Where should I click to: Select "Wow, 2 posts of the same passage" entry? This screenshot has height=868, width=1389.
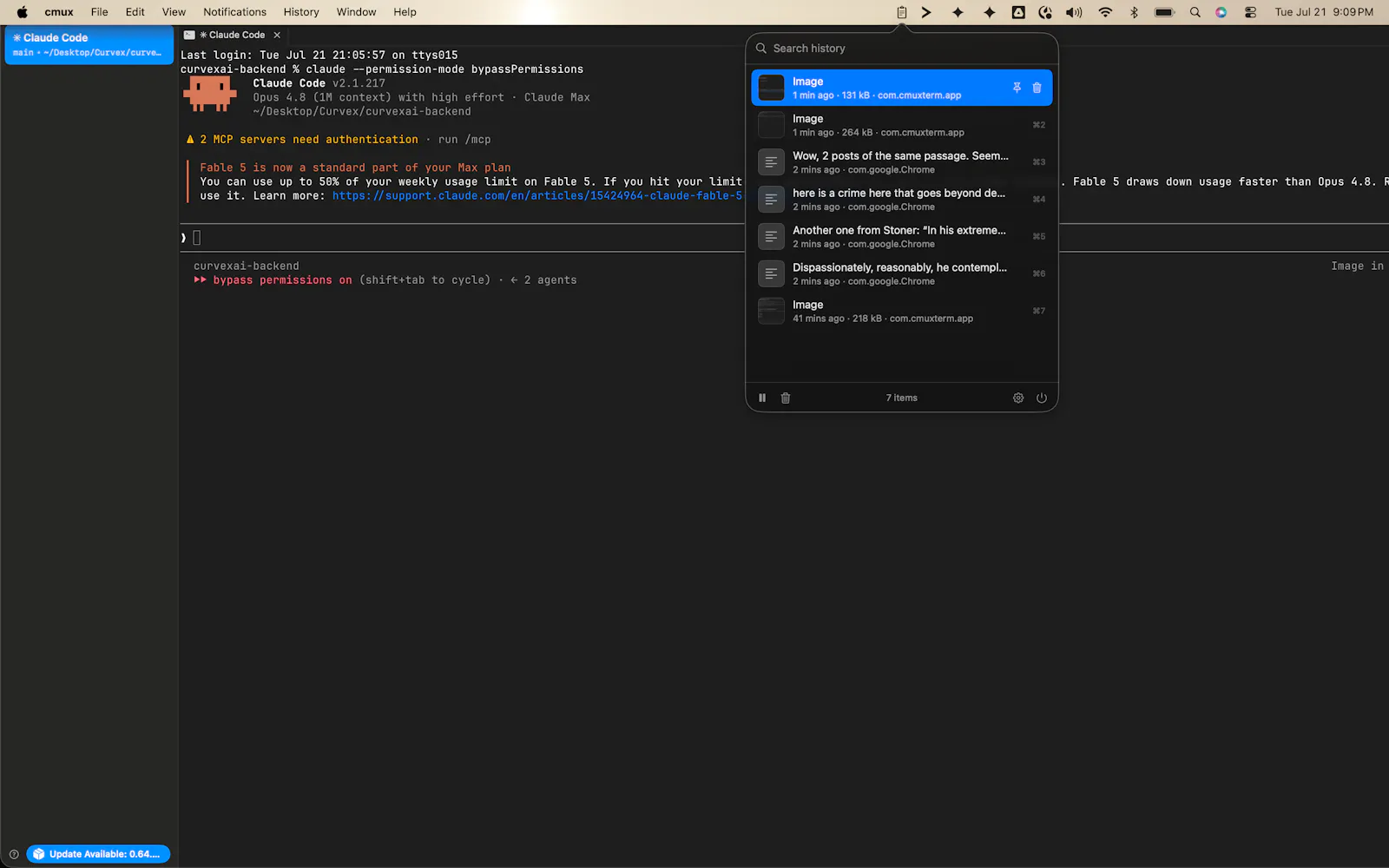[902, 162]
